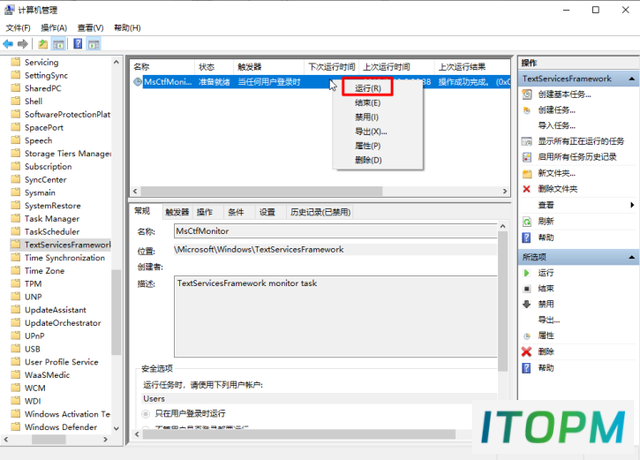Toggle the Action pane toolbar icon

(x=94, y=44)
